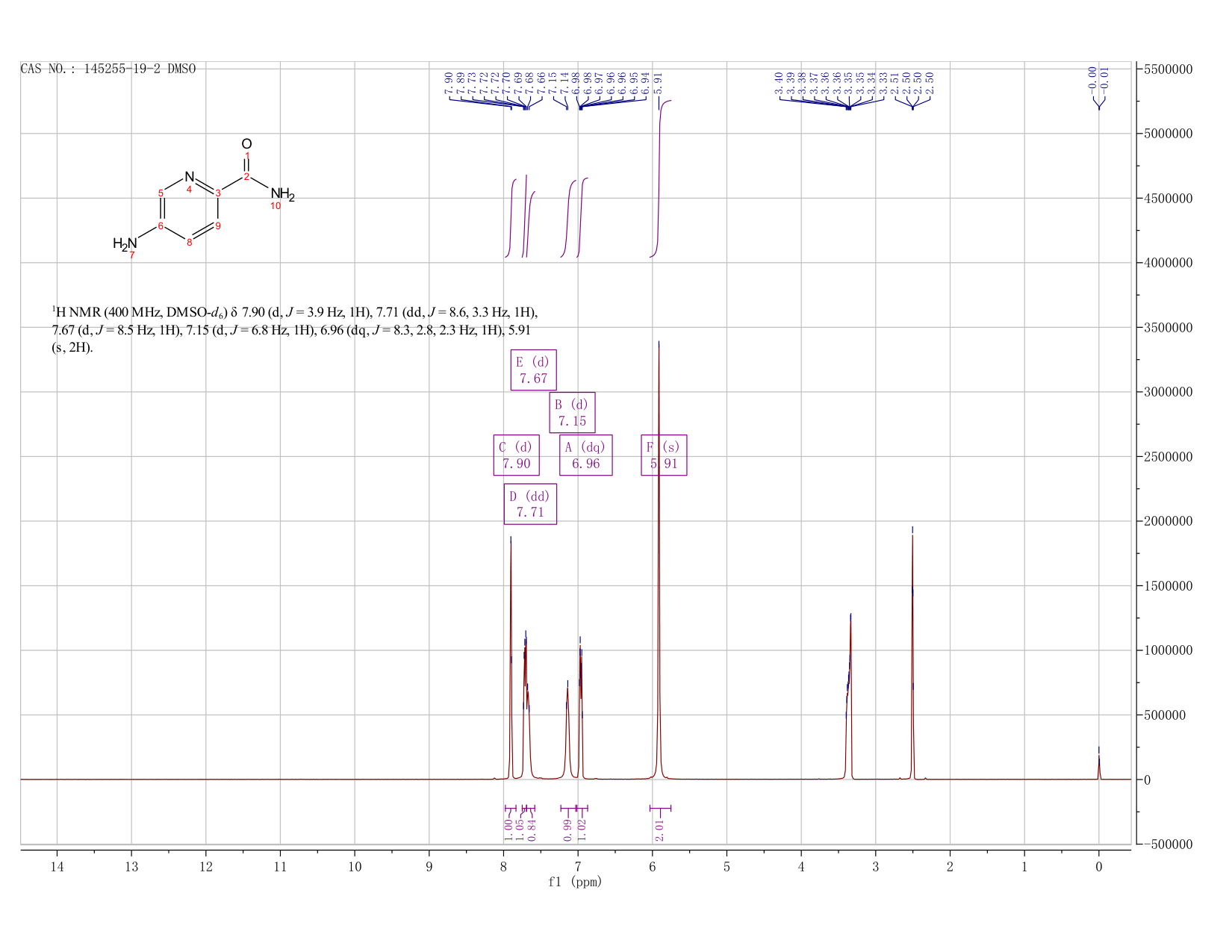
Task: Click the f1 (ppm) axis label
Action: pos(575,882)
